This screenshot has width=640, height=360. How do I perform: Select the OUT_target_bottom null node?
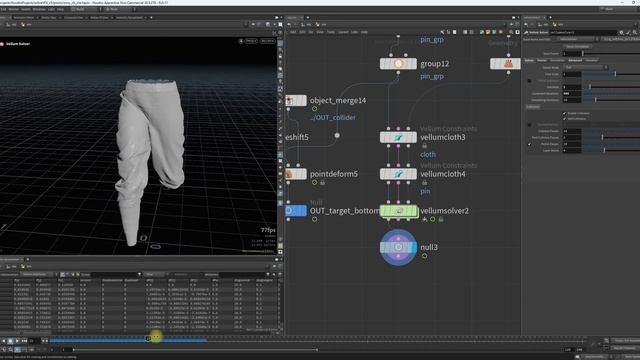tap(296, 211)
